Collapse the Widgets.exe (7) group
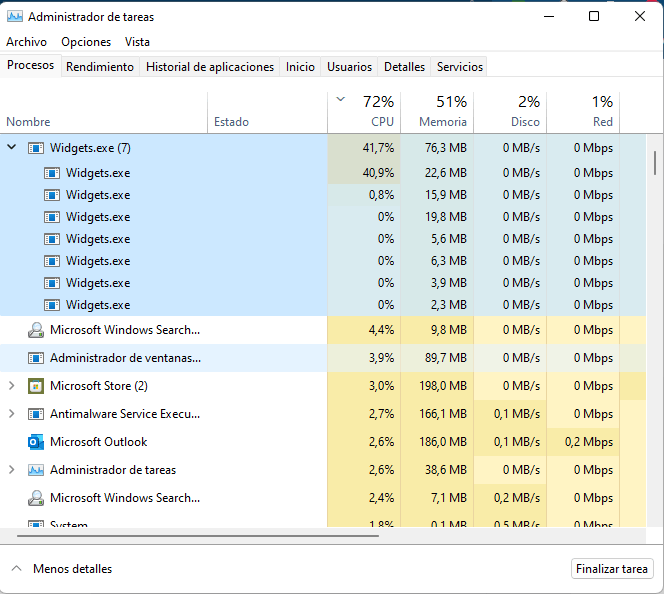The image size is (664, 594). [x=12, y=147]
